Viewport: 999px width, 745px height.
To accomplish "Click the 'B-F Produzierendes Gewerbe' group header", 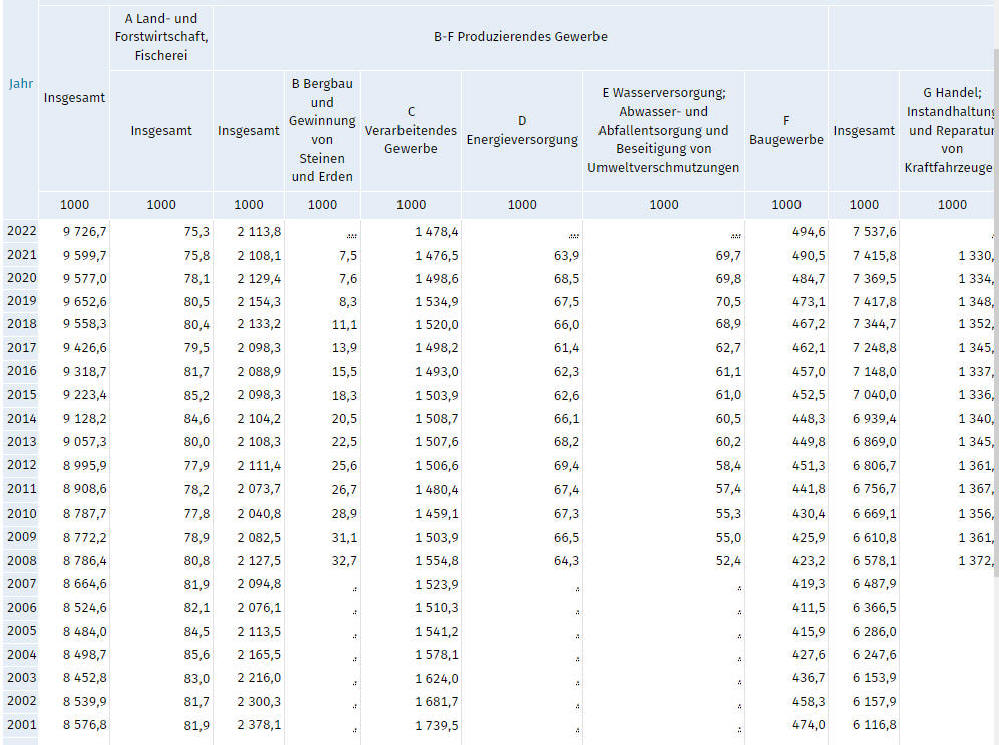I will pos(521,37).
